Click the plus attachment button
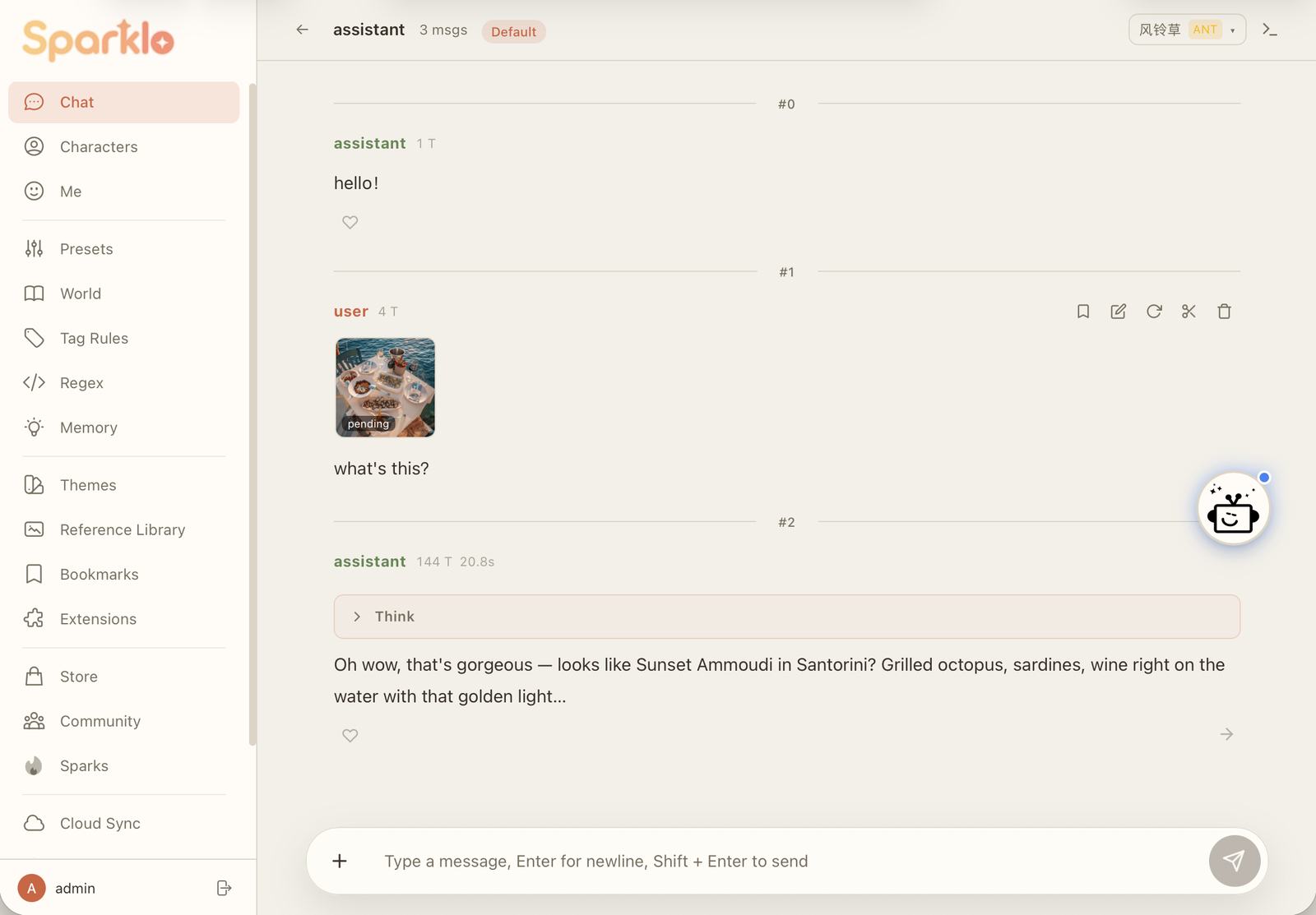 [x=340, y=861]
